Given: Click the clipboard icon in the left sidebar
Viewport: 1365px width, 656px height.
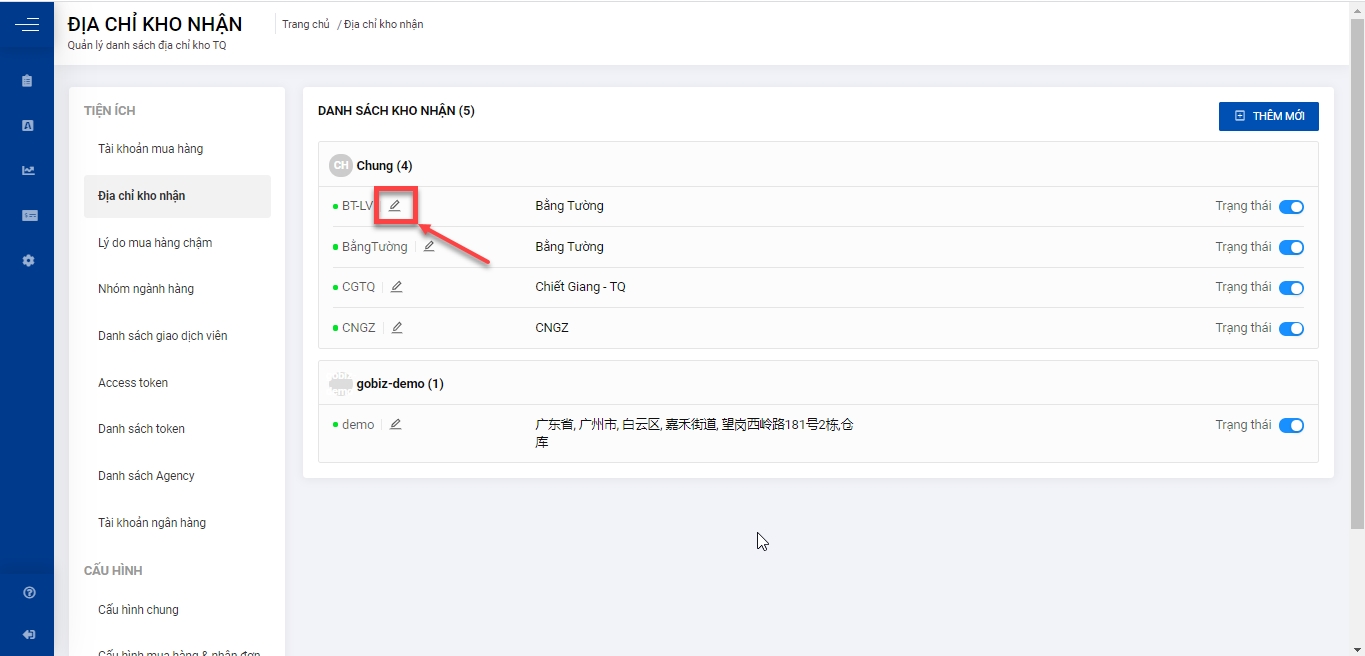Looking at the screenshot, I should [x=28, y=81].
